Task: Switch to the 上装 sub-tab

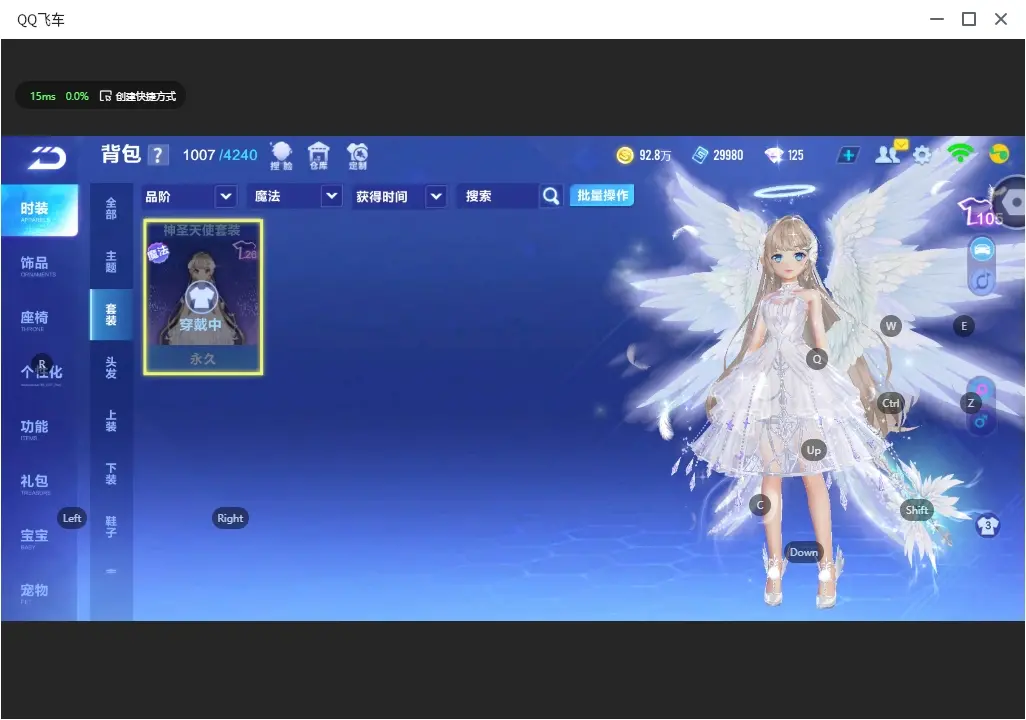Action: pos(111,421)
